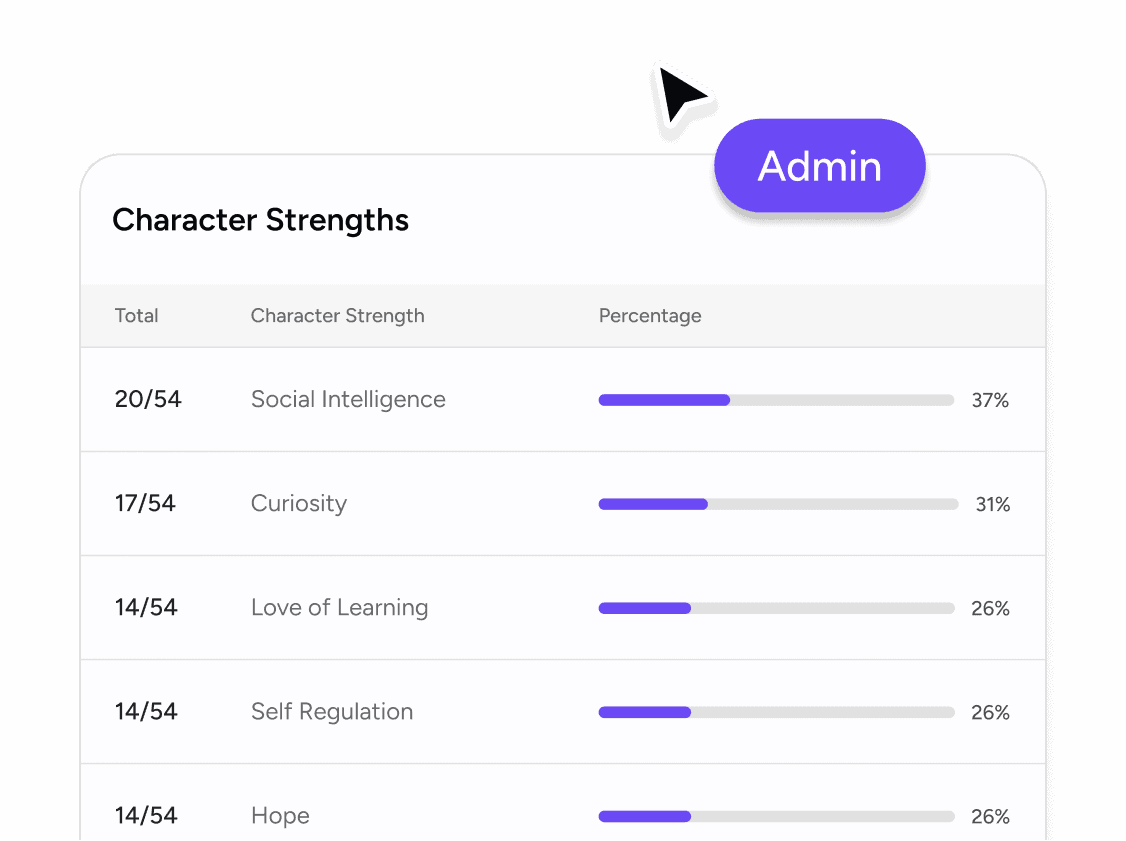Click the 37% percentage label
Image resolution: width=1126 pixels, height=841 pixels.
[990, 400]
